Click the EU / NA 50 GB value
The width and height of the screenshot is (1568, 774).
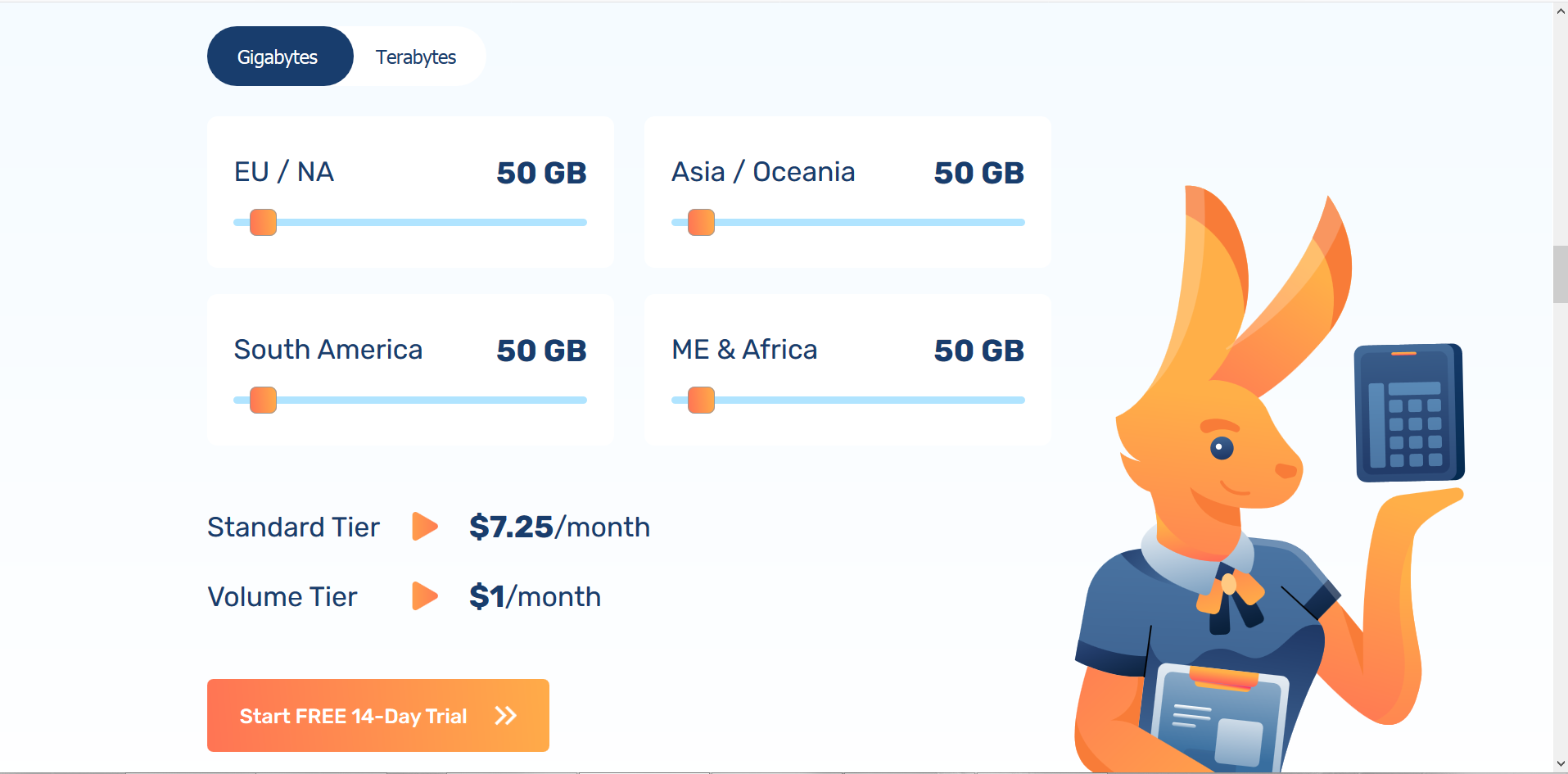(x=541, y=173)
